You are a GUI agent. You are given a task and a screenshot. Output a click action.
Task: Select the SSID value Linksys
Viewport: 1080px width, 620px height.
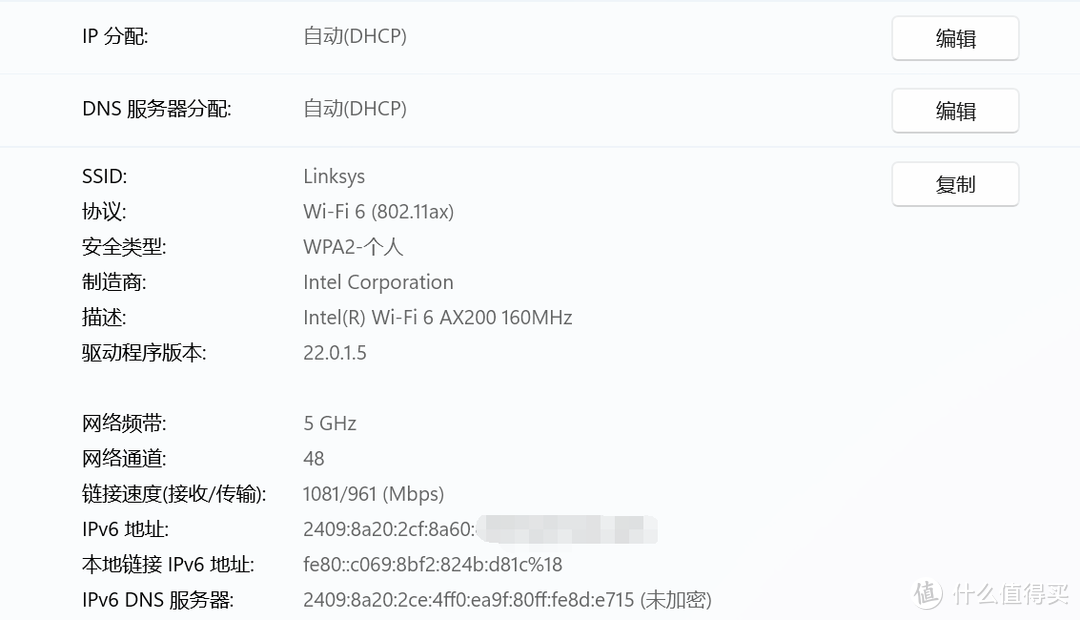334,177
